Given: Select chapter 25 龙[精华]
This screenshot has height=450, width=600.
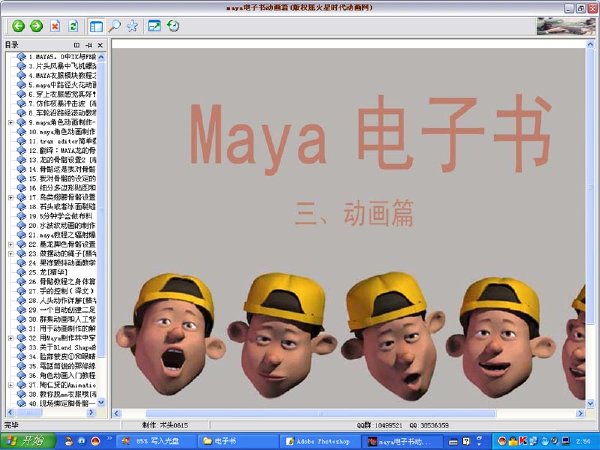Looking at the screenshot, I should click(48, 272).
